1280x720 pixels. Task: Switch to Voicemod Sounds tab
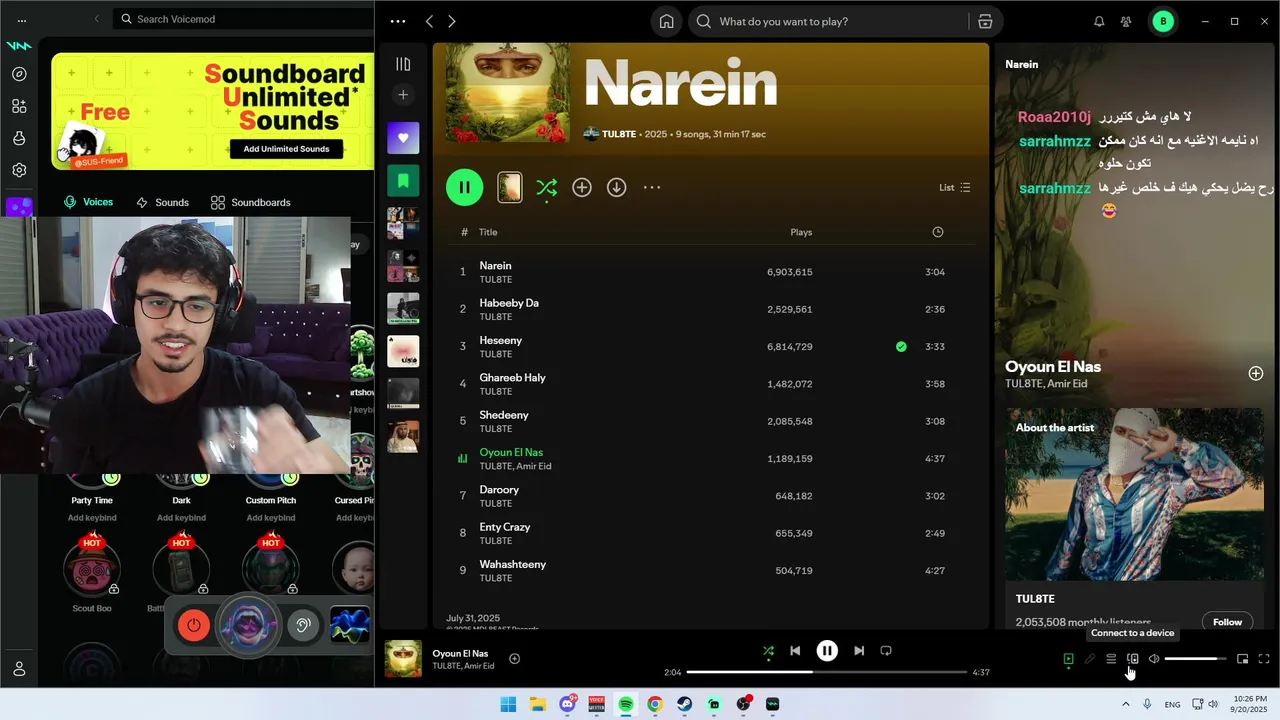pyautogui.click(x=162, y=202)
